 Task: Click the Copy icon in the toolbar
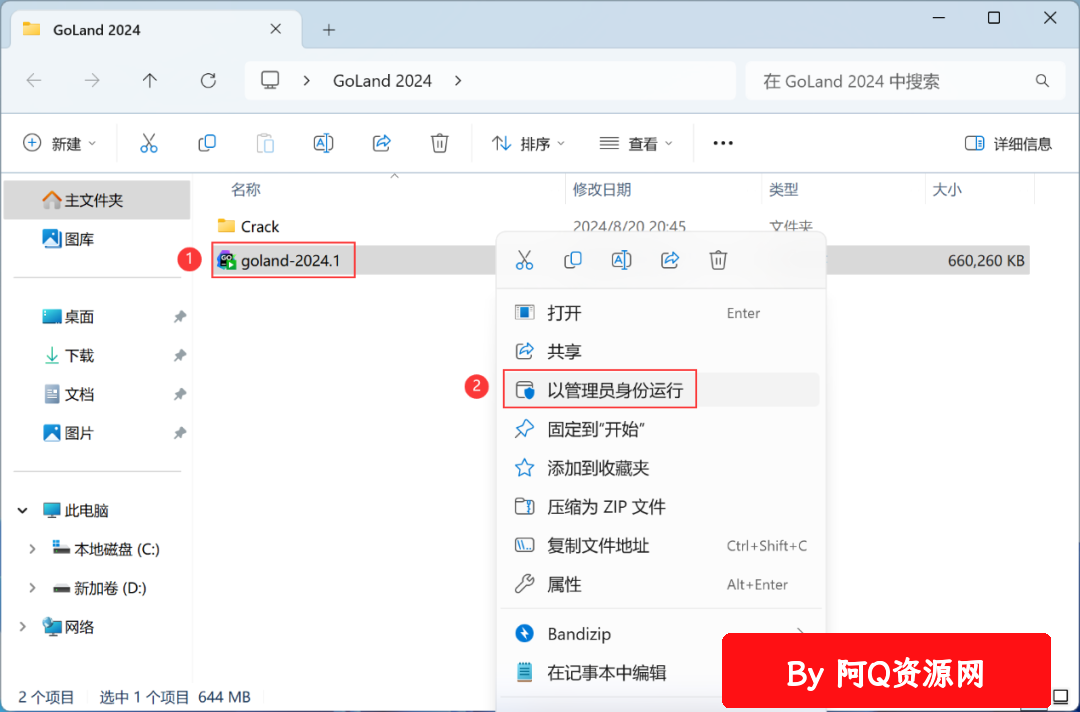tap(207, 143)
